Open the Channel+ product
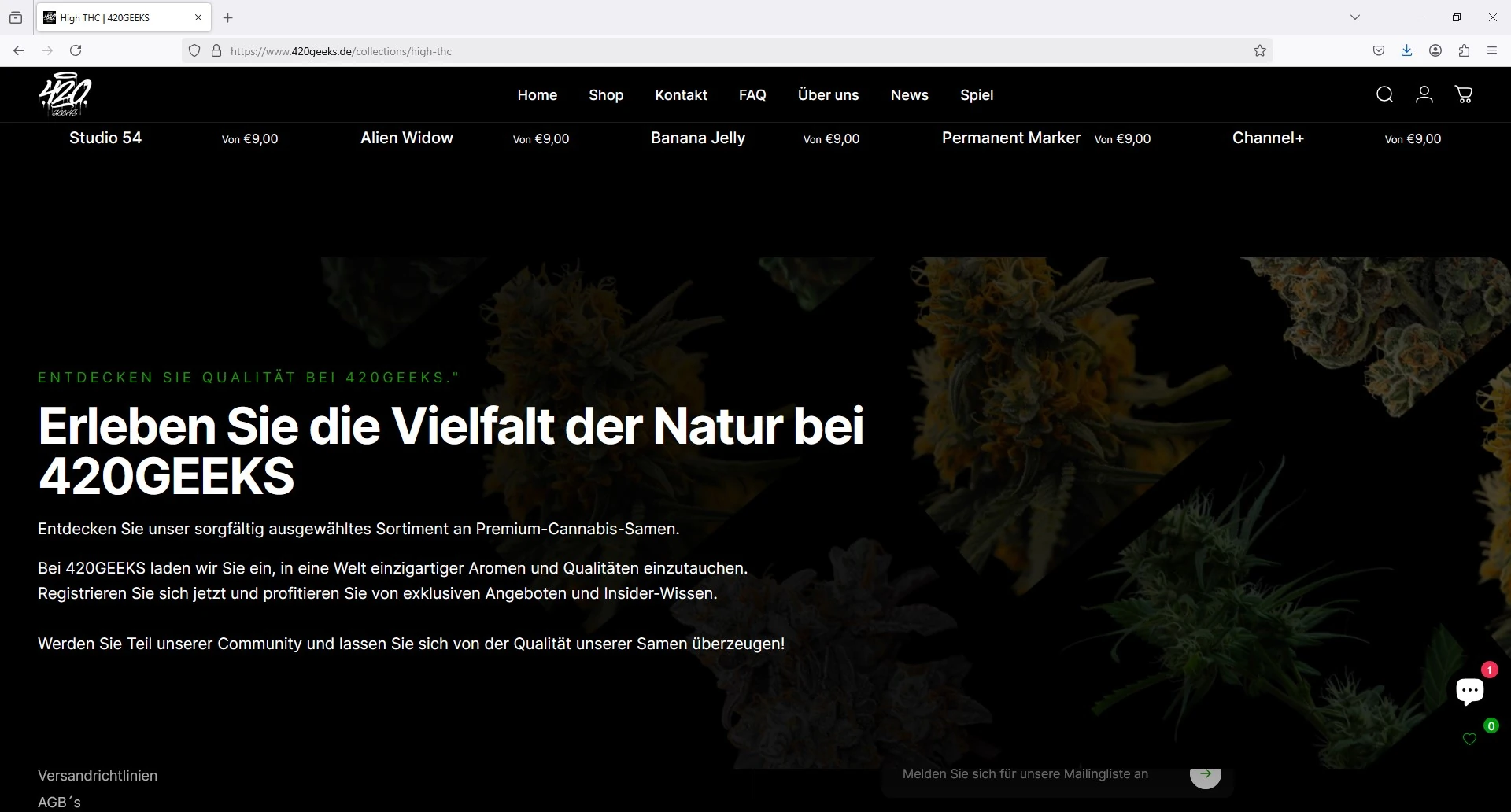Screen dimensions: 1511x812 coord(1269,138)
